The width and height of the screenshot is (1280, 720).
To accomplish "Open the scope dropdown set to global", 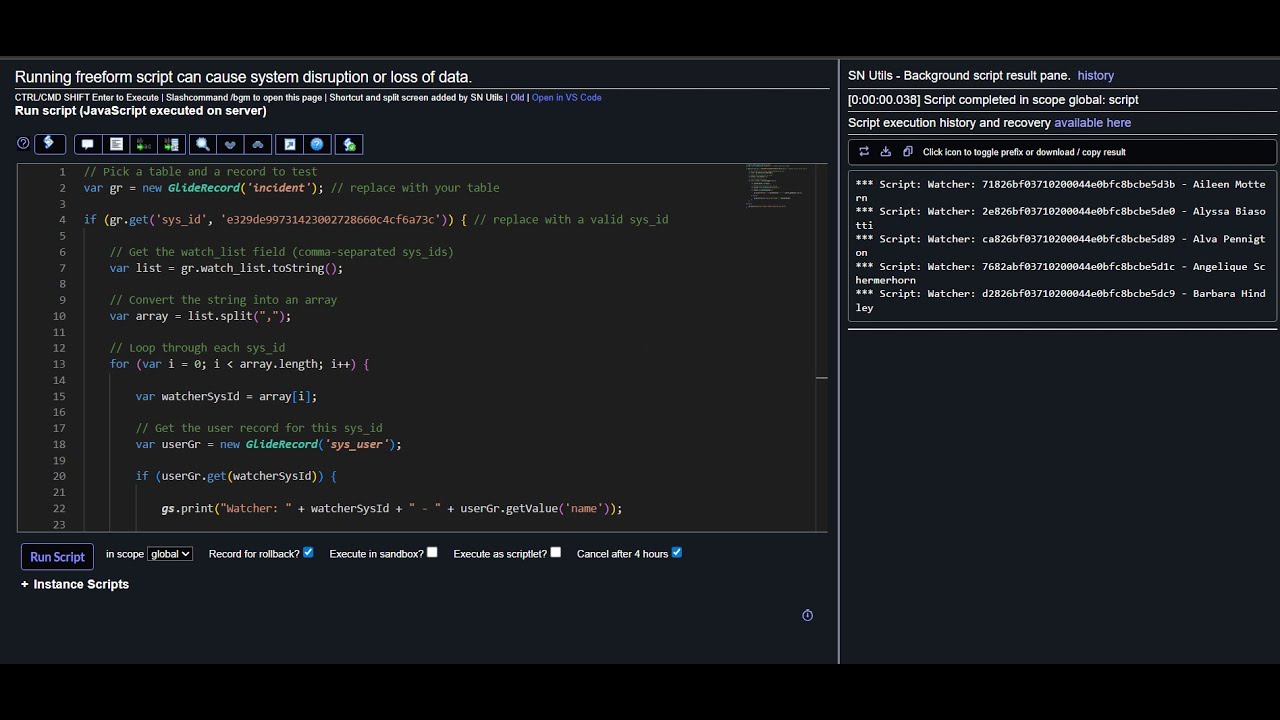I will coord(170,554).
